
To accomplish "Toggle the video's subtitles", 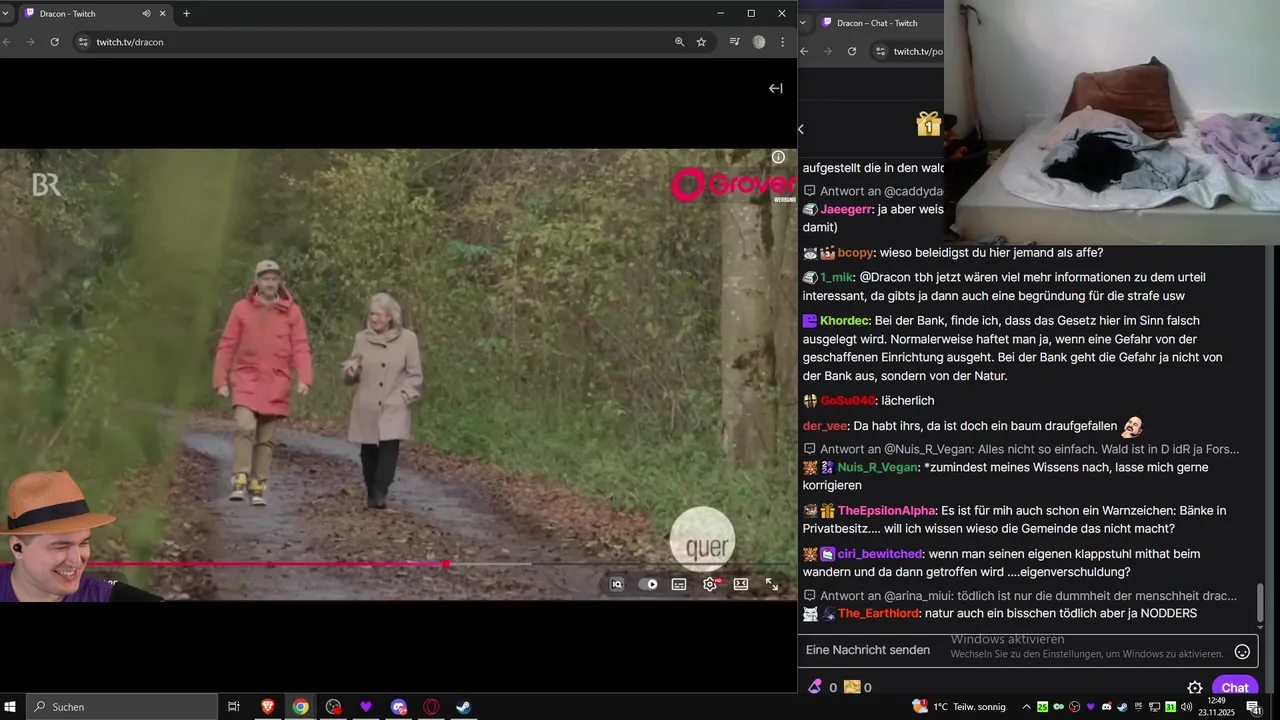I will (679, 584).
